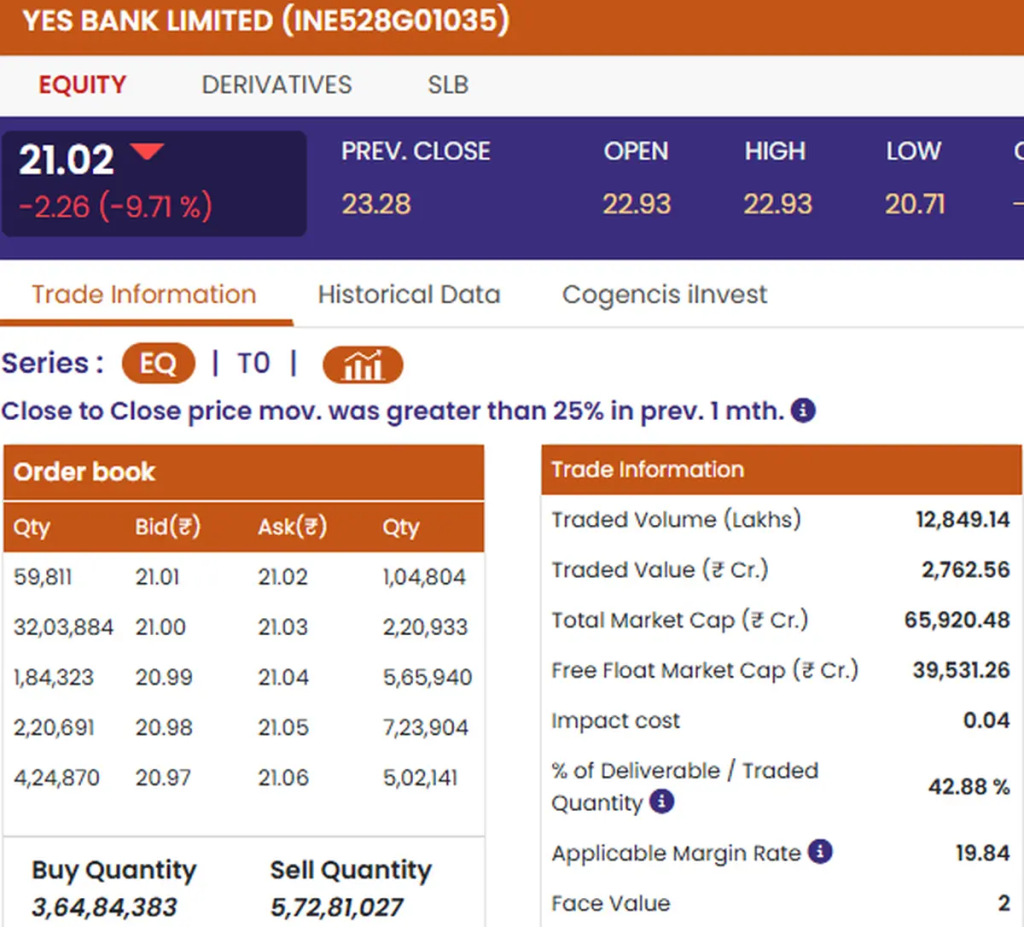
Task: Click the Prev. Close value 23.28
Action: 376,204
